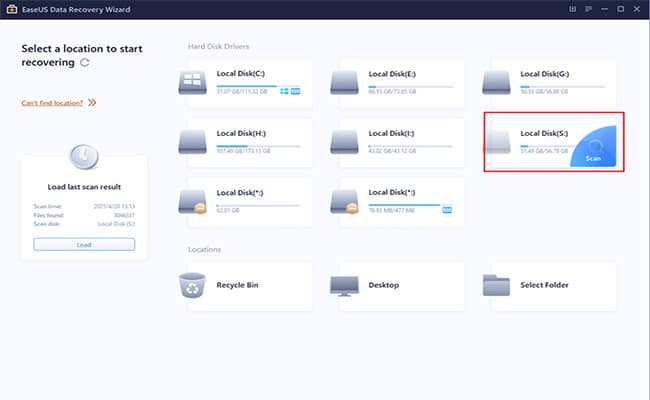
Task: Click the 62.01 GB size text
Action: point(228,211)
